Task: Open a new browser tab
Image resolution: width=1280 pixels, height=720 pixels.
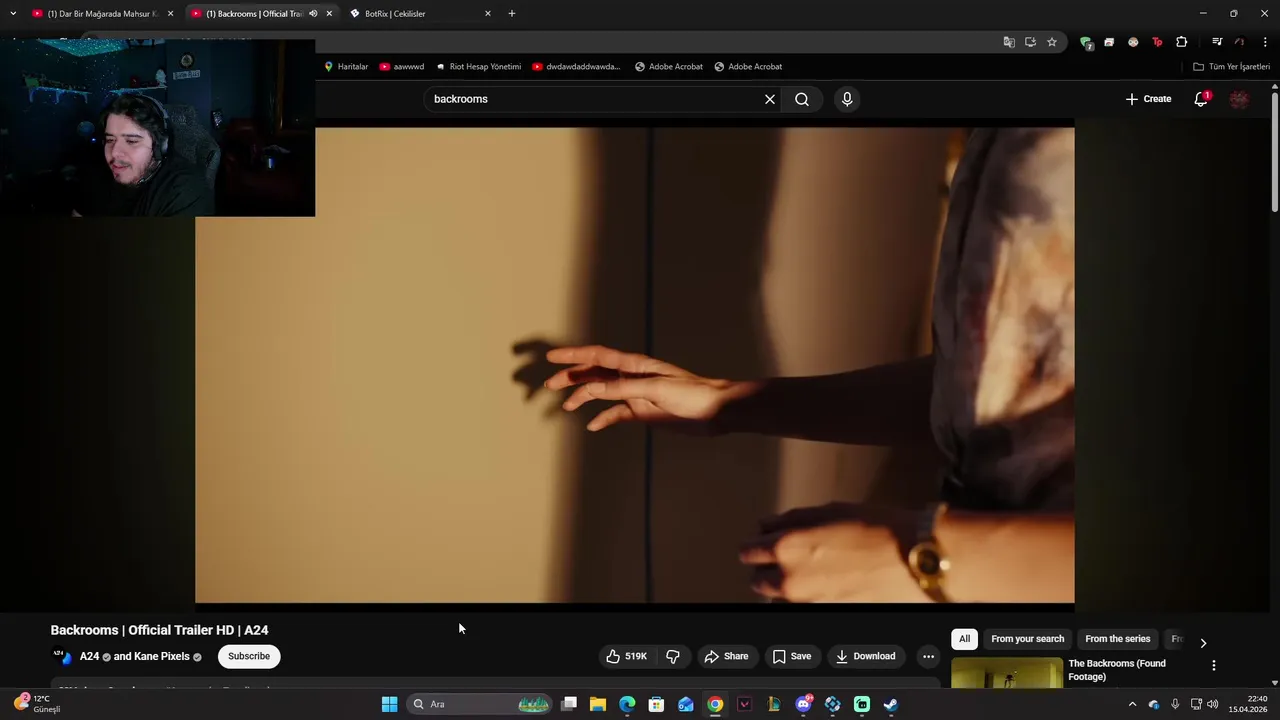Action: pos(512,13)
